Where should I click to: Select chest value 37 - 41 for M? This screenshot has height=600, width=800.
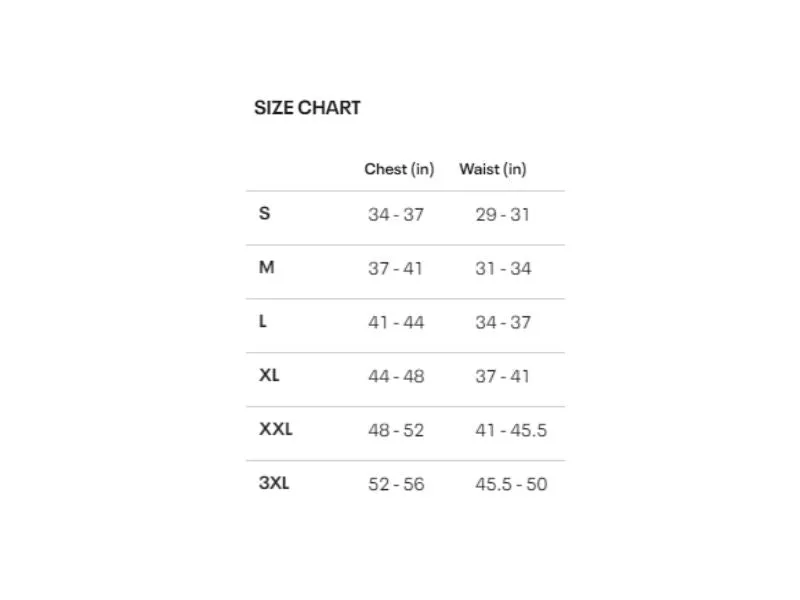coord(395,269)
